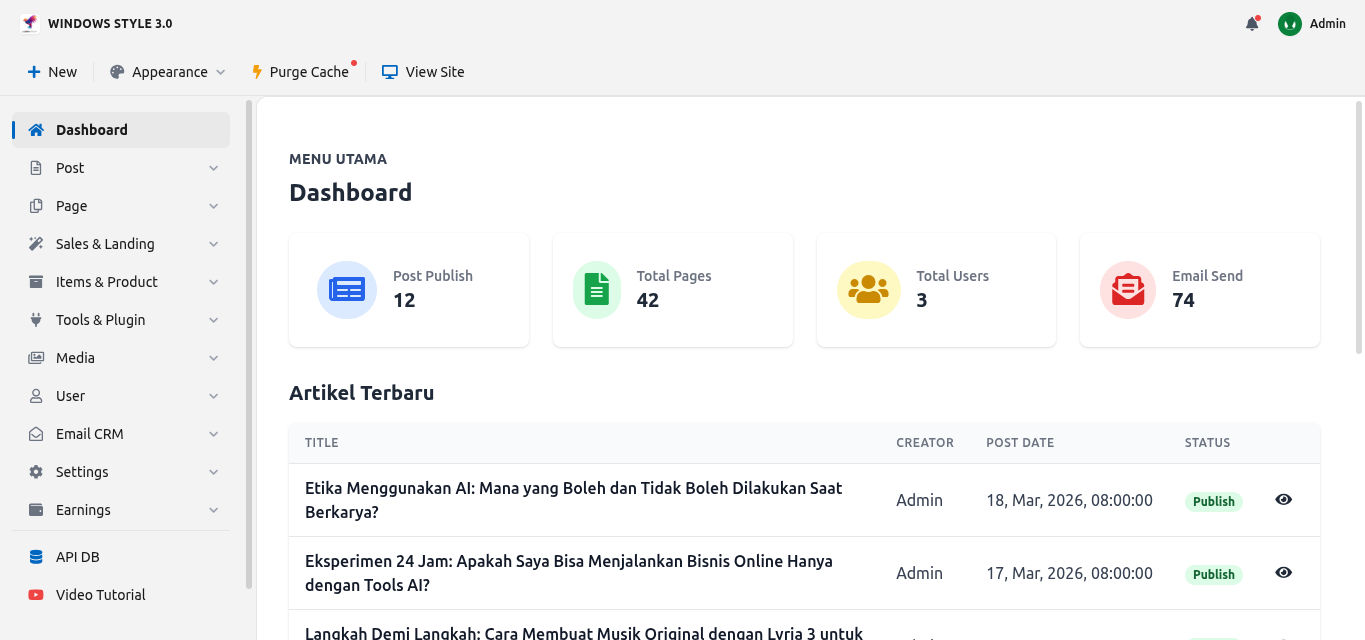The width and height of the screenshot is (1365, 640).
Task: Click the Email Send envelope icon
Action: (x=1128, y=290)
